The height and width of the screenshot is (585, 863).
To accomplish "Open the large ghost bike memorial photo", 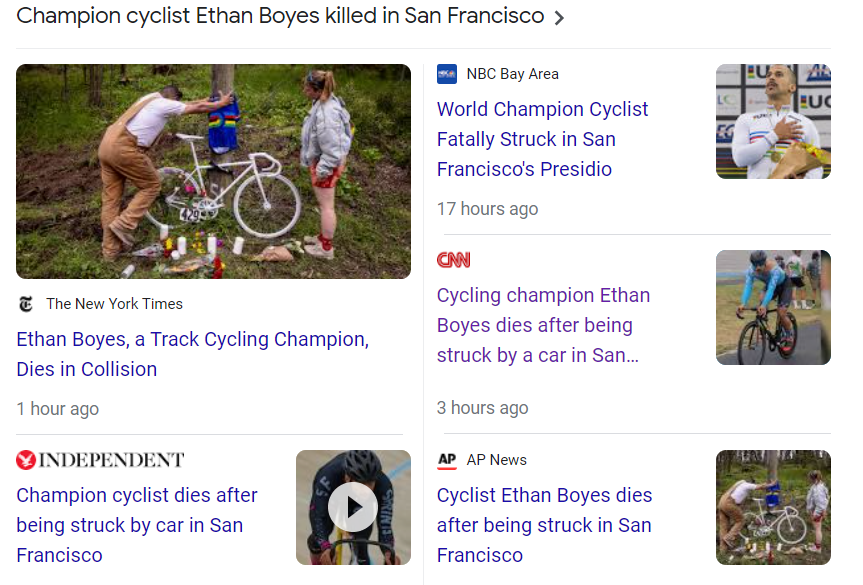I will [x=213, y=171].
